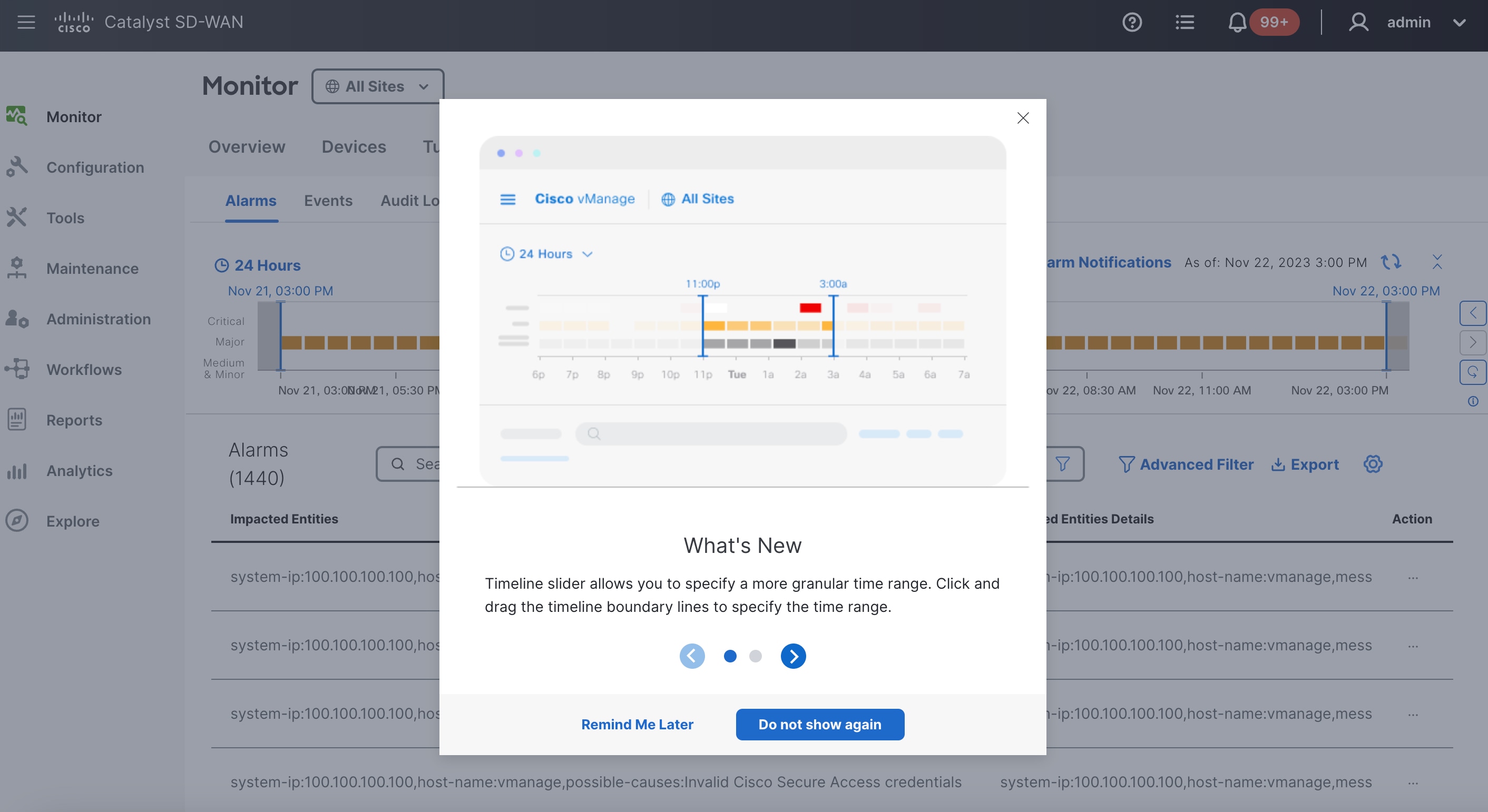Screen dimensions: 1488x812
Task: Open the Advanced Filter
Action: [1186, 464]
